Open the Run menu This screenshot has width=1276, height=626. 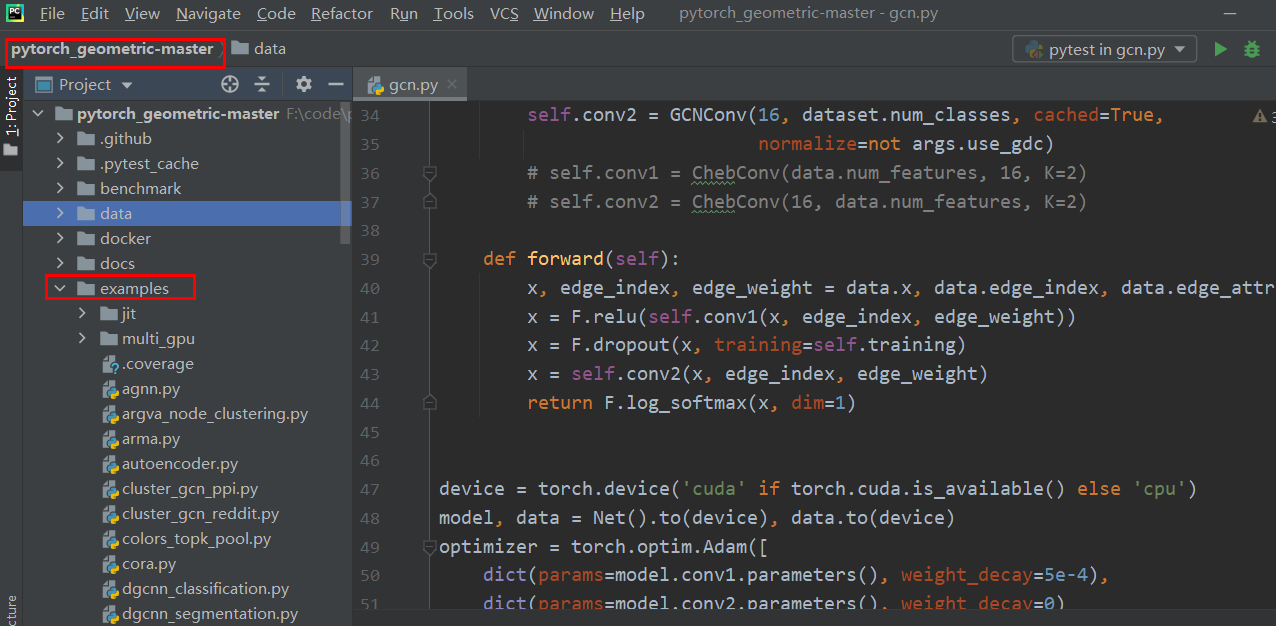click(x=404, y=14)
